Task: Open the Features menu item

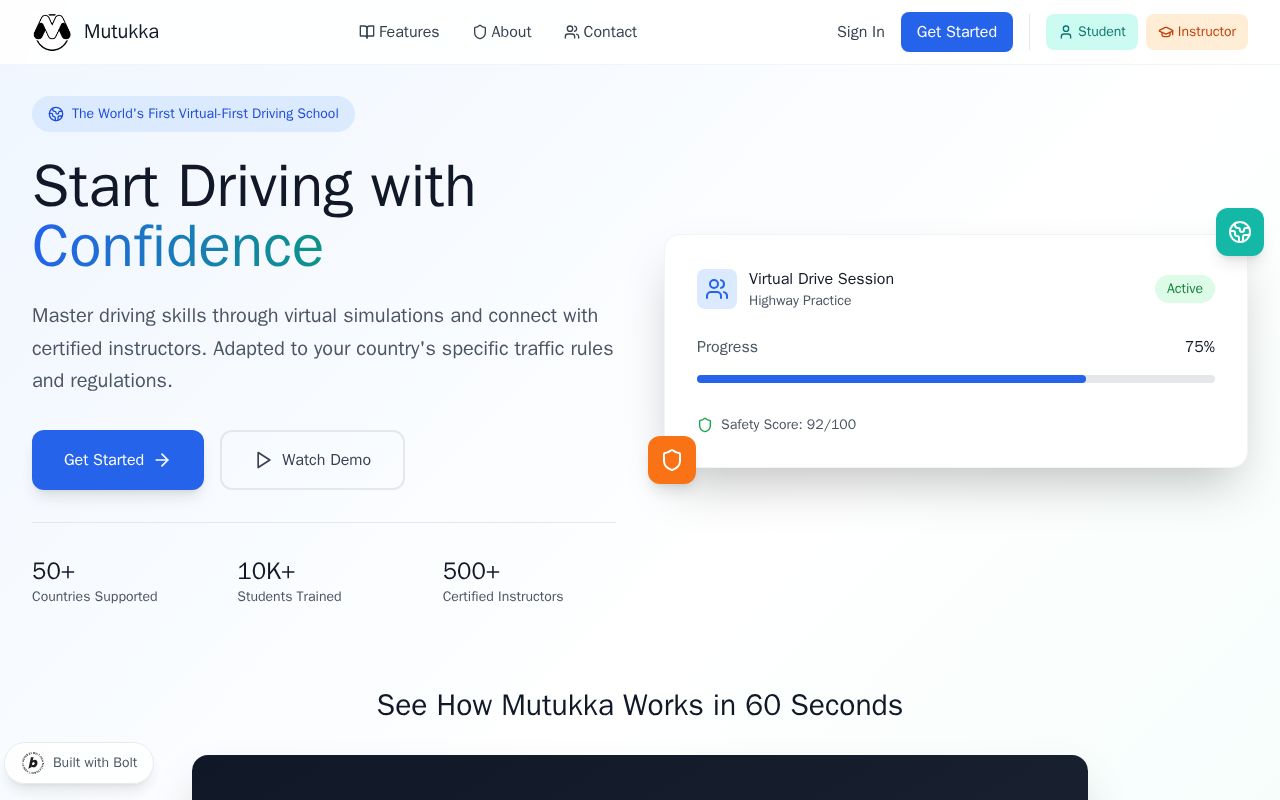Action: coord(399,32)
